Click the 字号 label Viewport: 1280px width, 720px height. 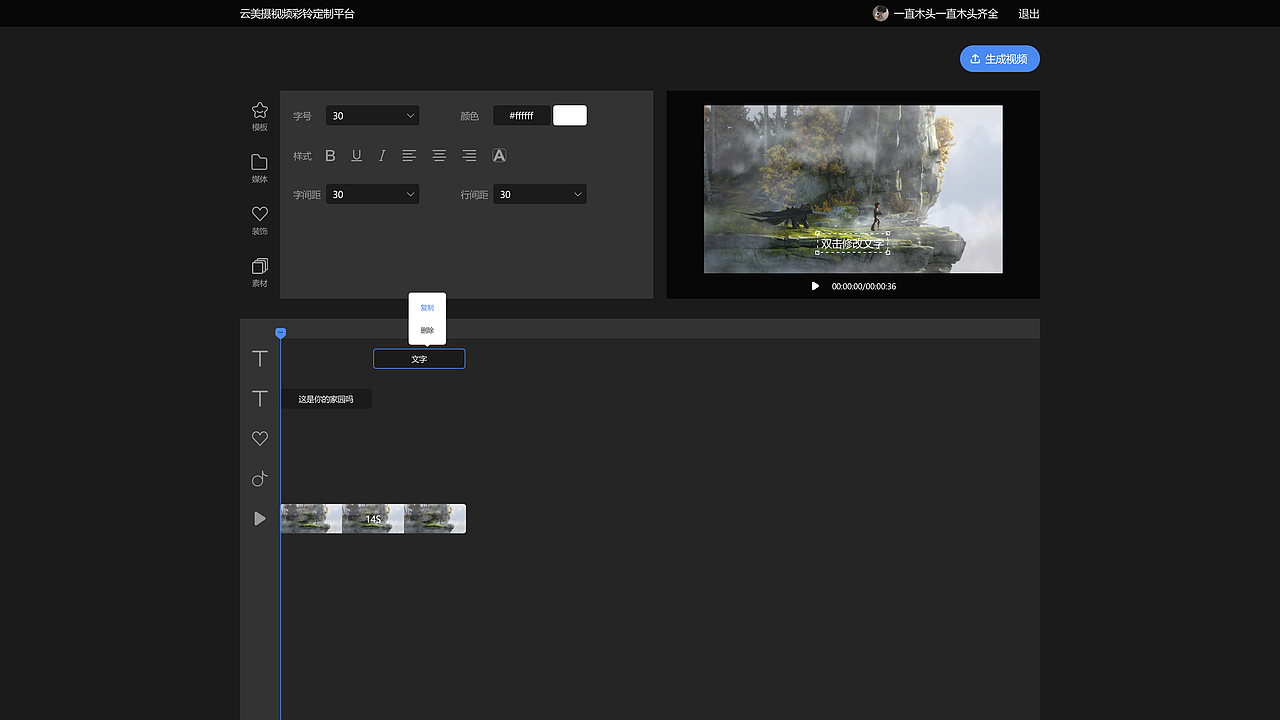[302, 116]
